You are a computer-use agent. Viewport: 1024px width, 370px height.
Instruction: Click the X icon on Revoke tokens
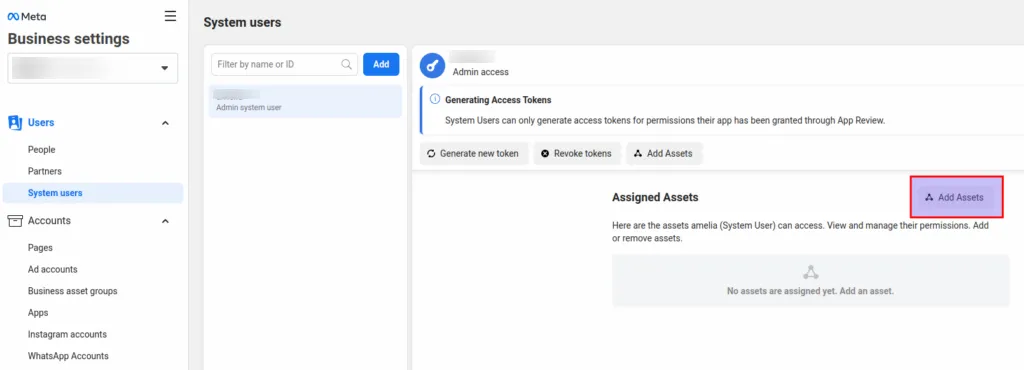pos(545,153)
